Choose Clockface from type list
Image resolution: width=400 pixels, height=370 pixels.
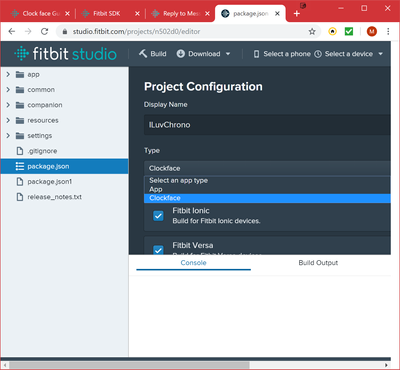tap(267, 198)
